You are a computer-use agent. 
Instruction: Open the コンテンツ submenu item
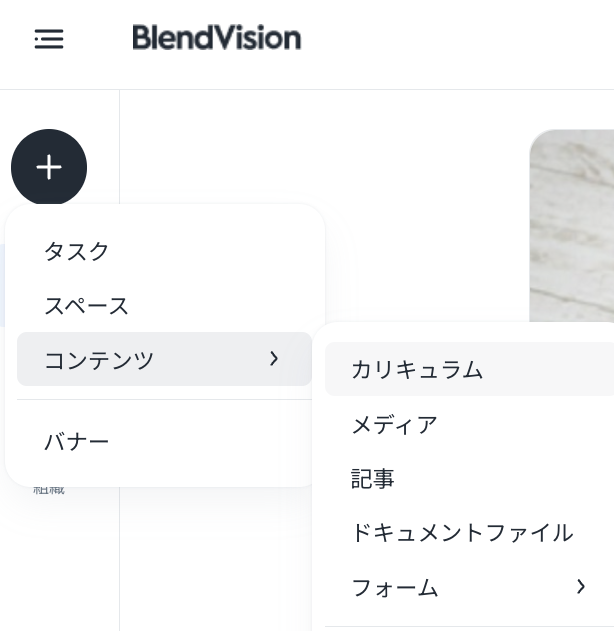(x=100, y=360)
